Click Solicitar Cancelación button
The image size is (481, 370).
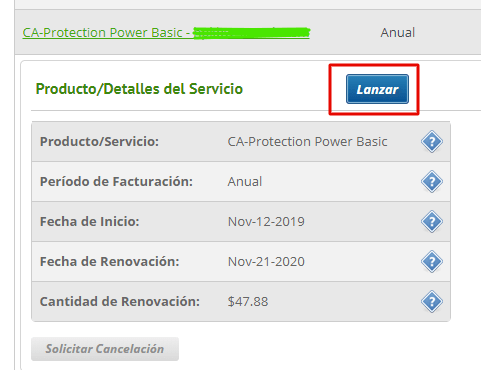tap(105, 349)
